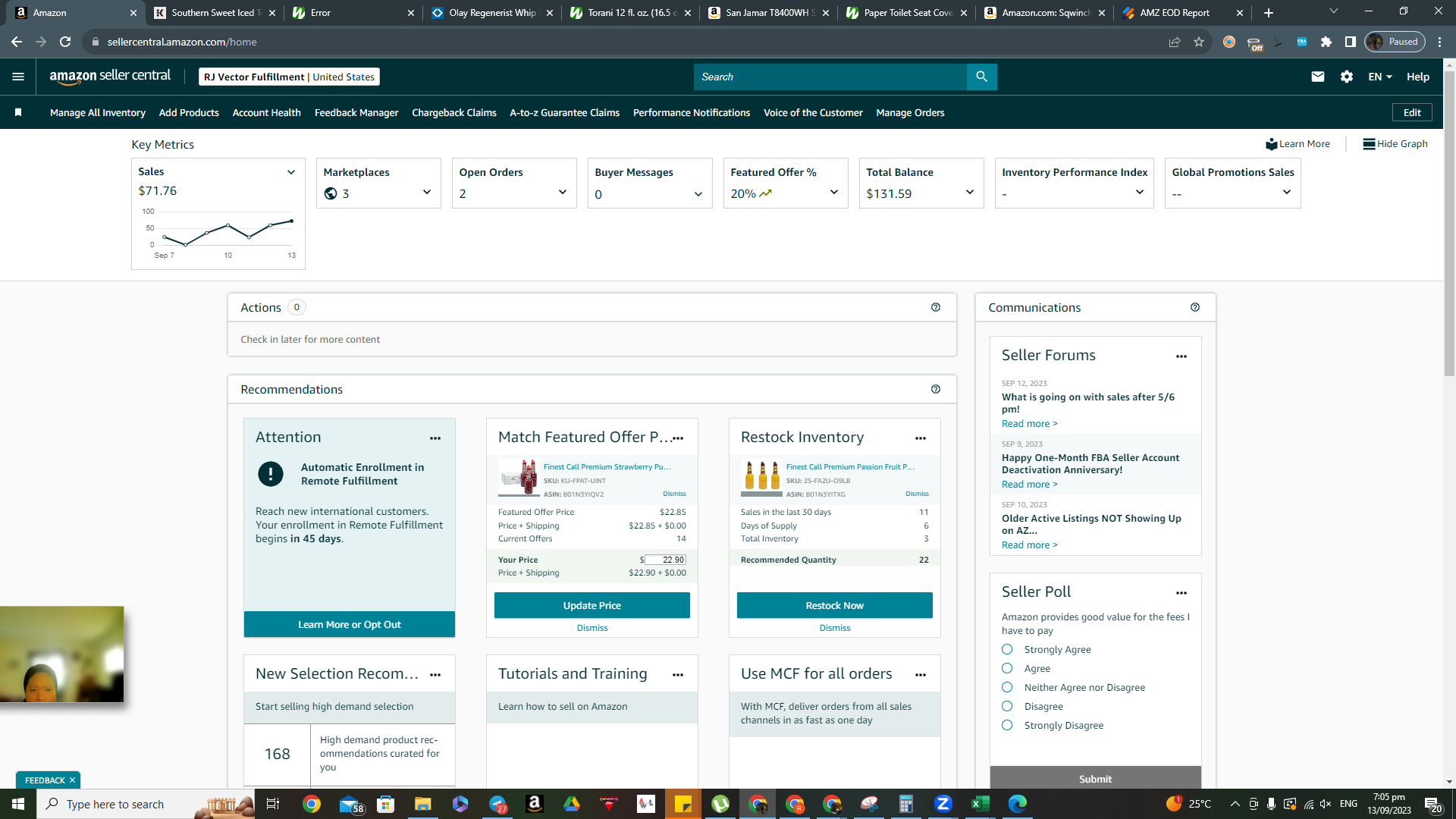Submit the Seller Poll response

[x=1096, y=778]
